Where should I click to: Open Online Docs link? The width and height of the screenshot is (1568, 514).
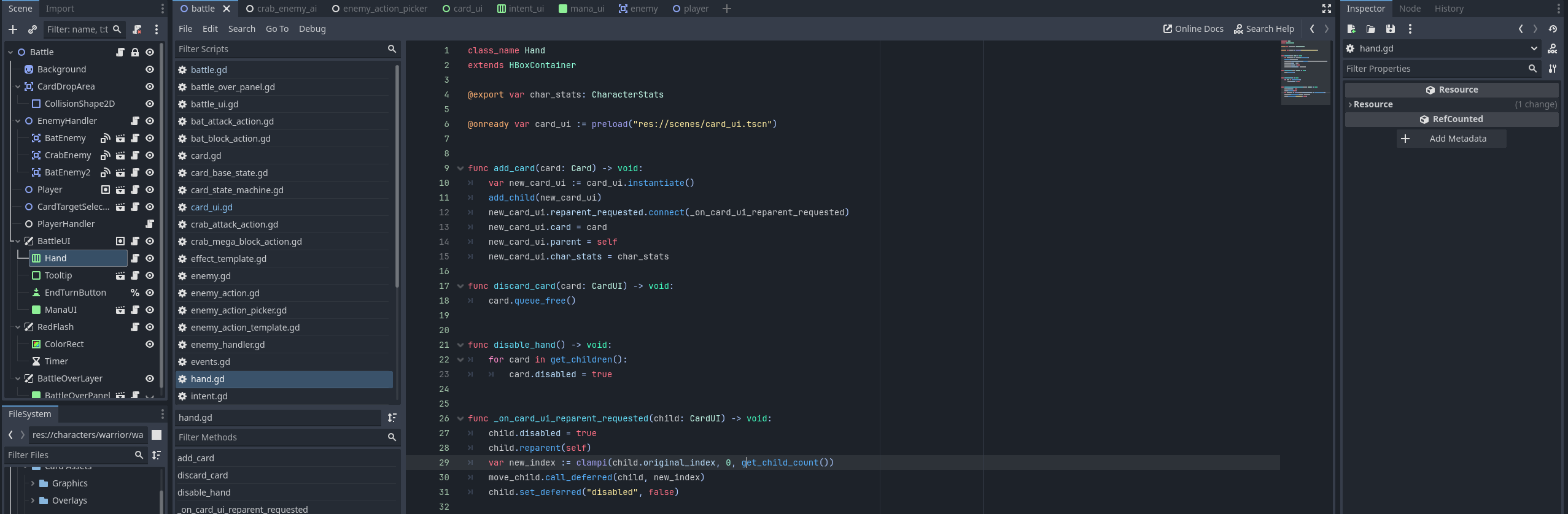(x=1193, y=29)
